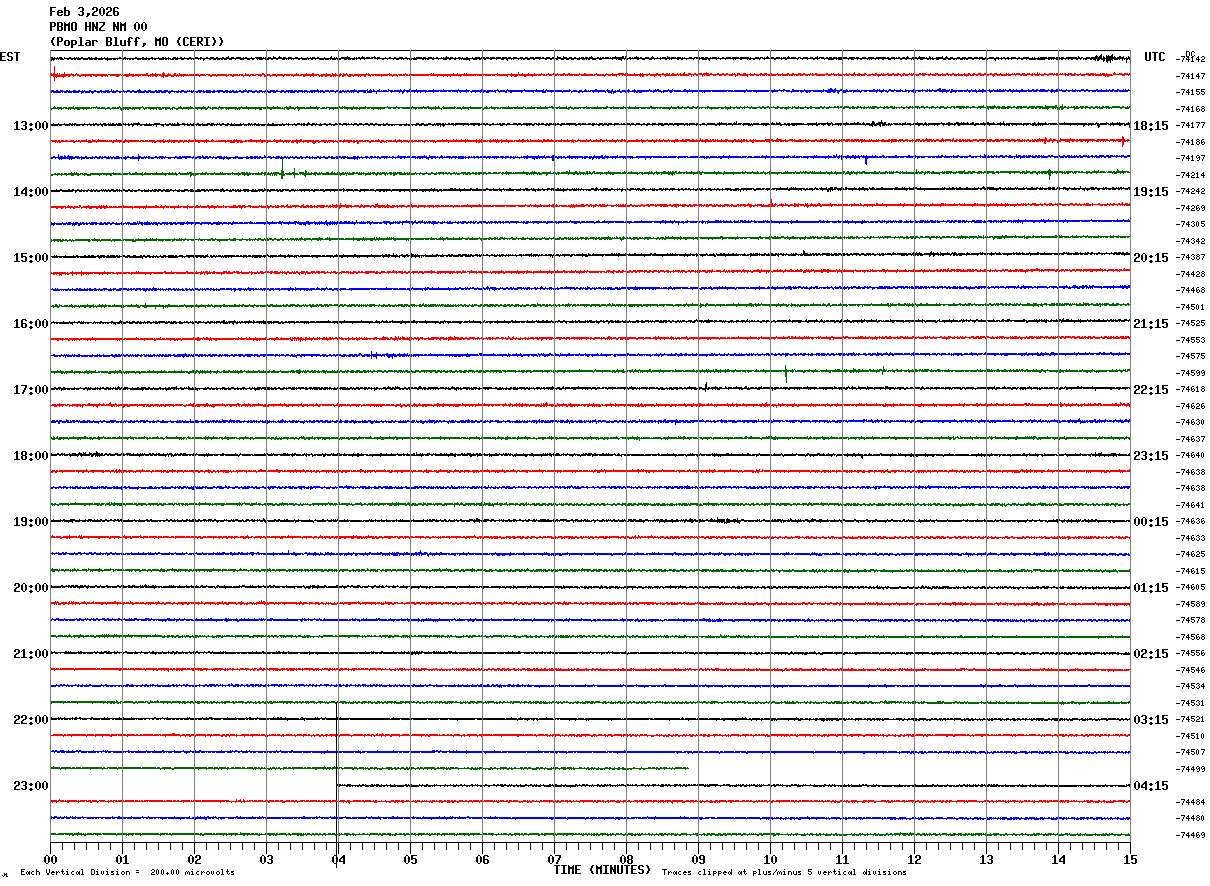Click minute tick label '09' on x-axis
Image resolution: width=1210 pixels, height=886 pixels.
click(698, 859)
